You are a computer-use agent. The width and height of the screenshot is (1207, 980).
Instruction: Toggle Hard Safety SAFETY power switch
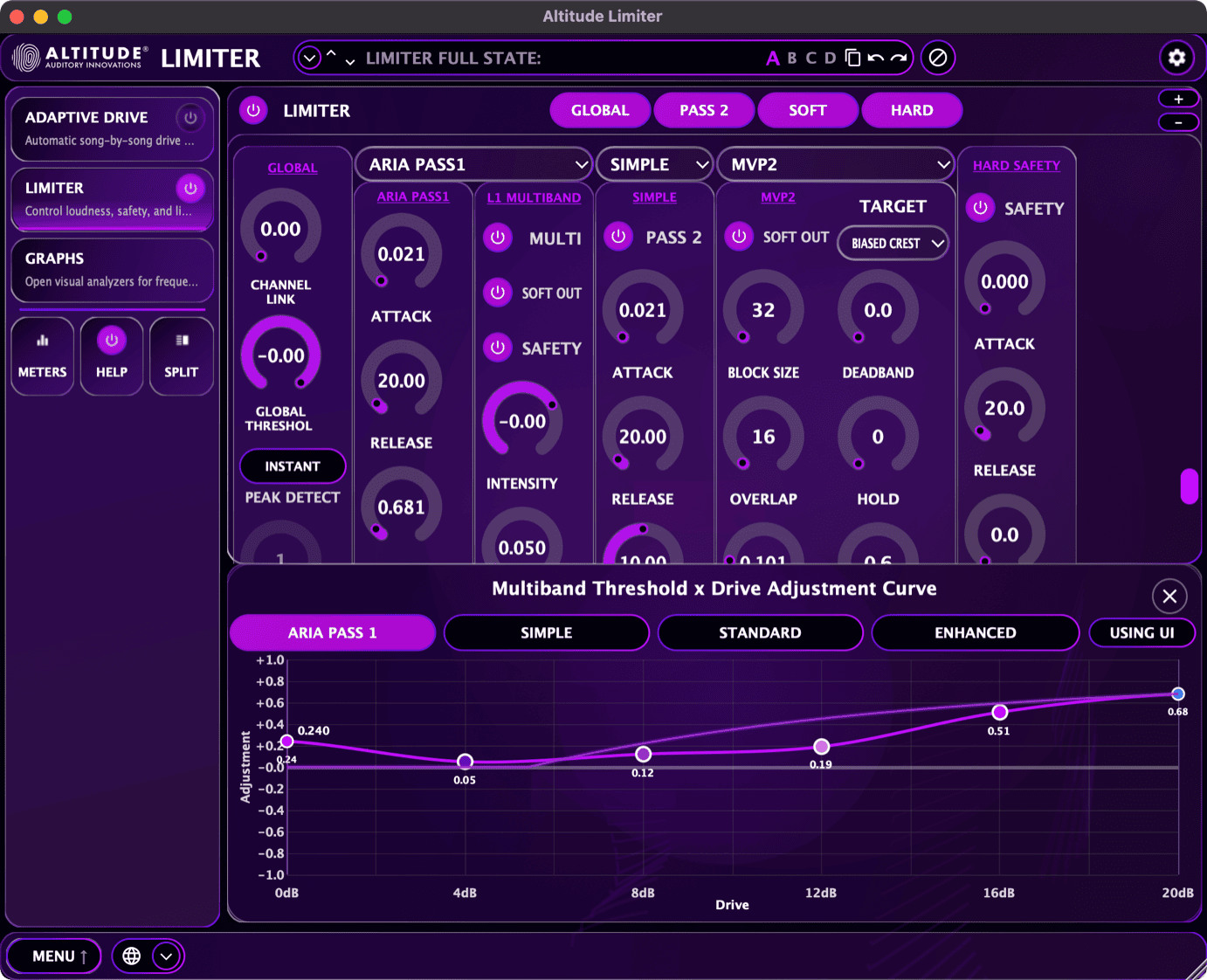coord(981,208)
